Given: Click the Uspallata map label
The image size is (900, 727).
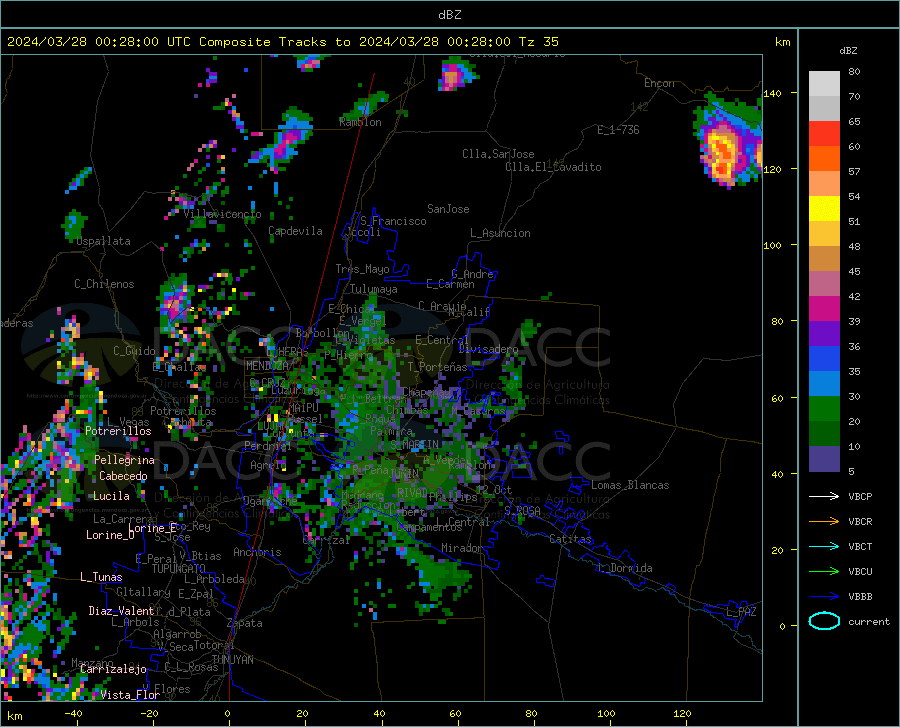Looking at the screenshot, I should [x=103, y=241].
